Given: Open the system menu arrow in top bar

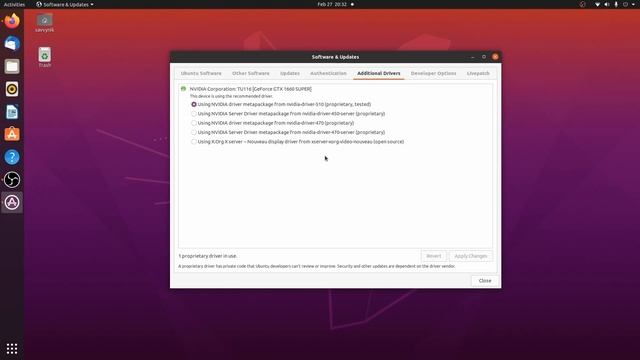Looking at the screenshot, I should tap(634, 4).
